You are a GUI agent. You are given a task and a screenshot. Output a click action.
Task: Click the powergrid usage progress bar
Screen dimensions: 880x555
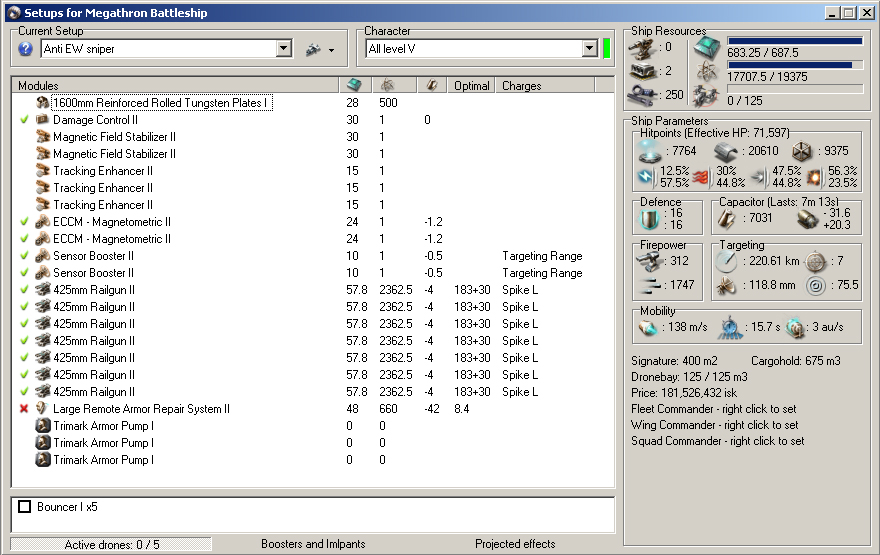tap(795, 65)
